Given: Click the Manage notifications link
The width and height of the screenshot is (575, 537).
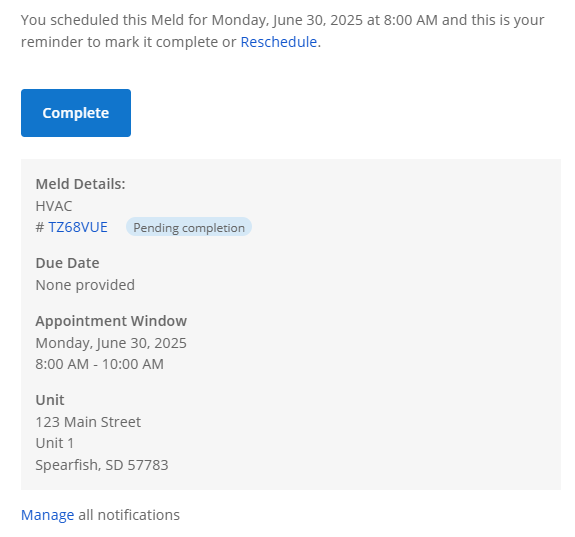Looking at the screenshot, I should pos(47,515).
